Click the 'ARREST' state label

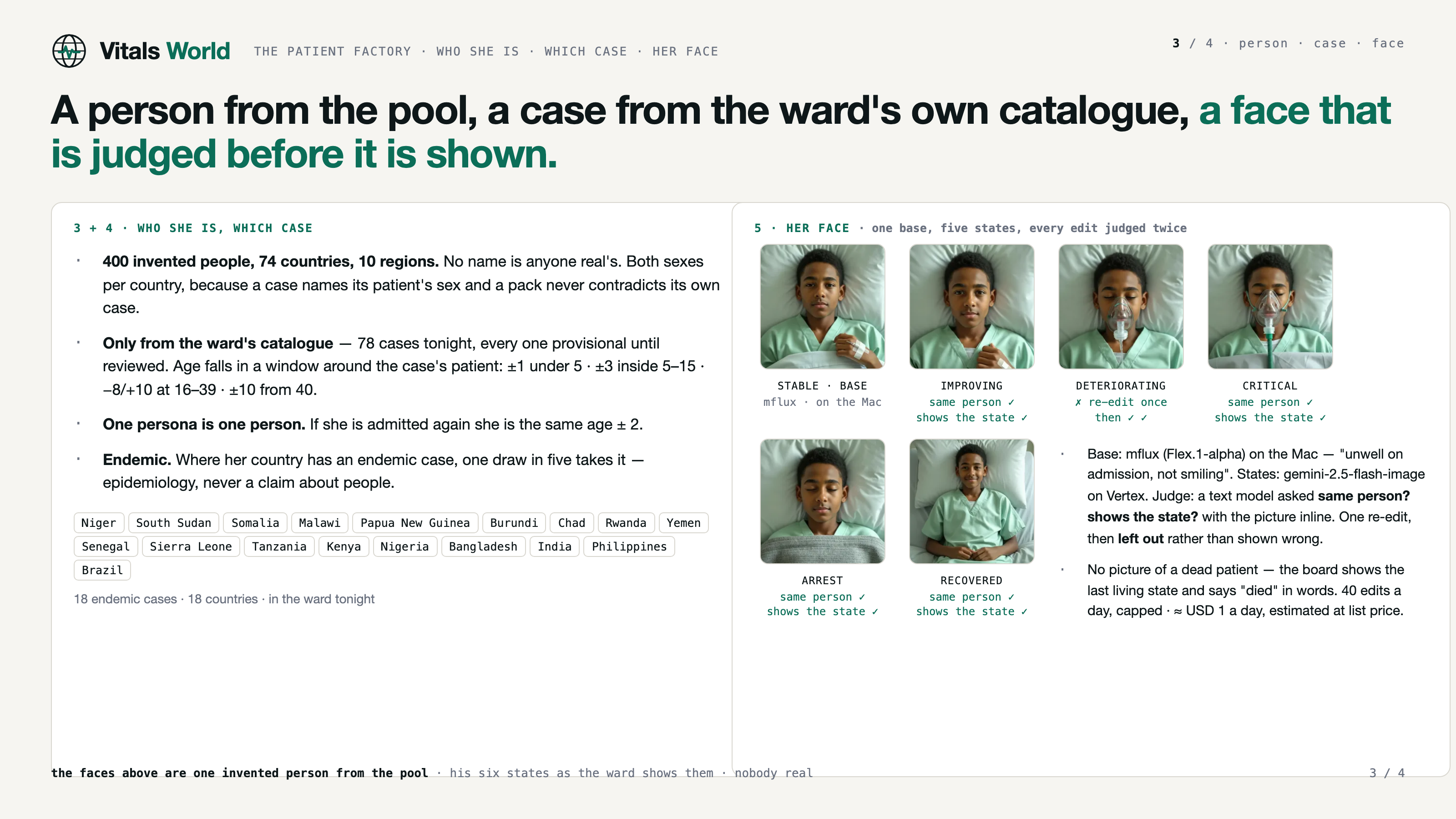(822, 581)
